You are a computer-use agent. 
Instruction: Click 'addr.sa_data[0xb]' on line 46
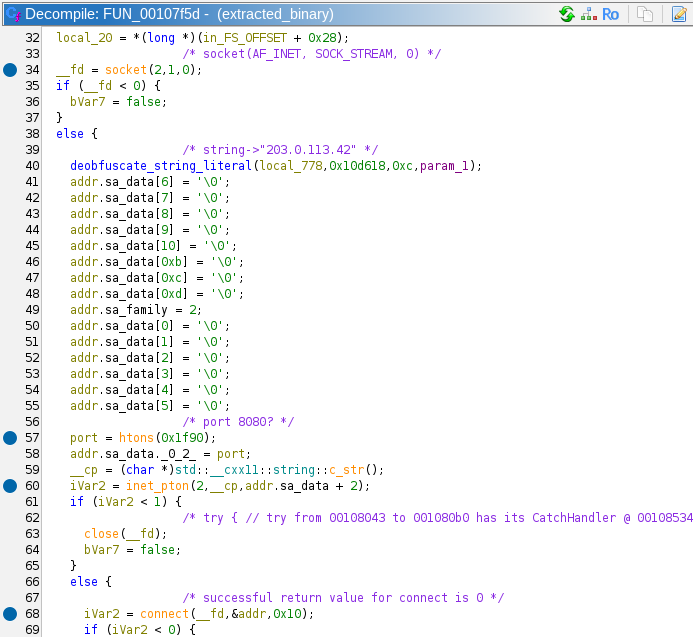[129, 262]
